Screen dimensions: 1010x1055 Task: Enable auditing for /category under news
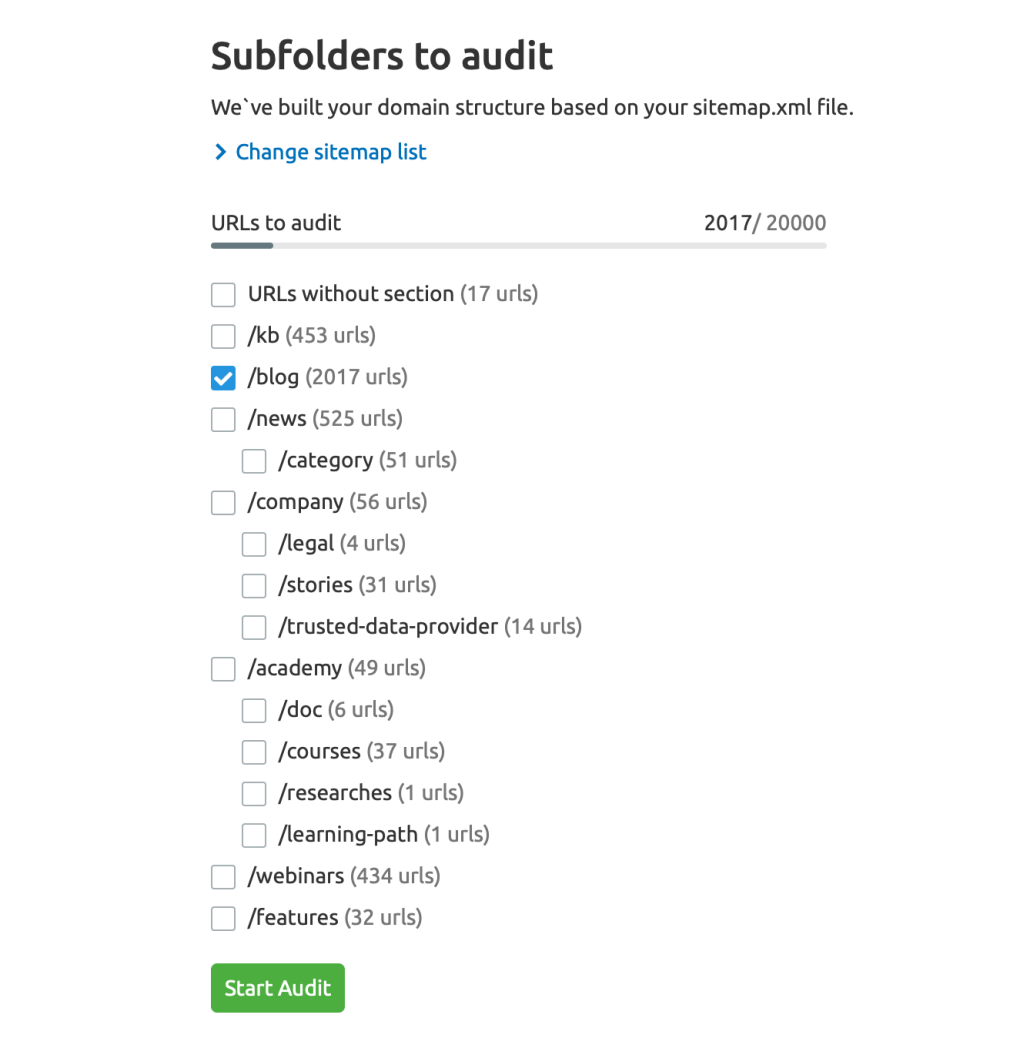coord(254,461)
